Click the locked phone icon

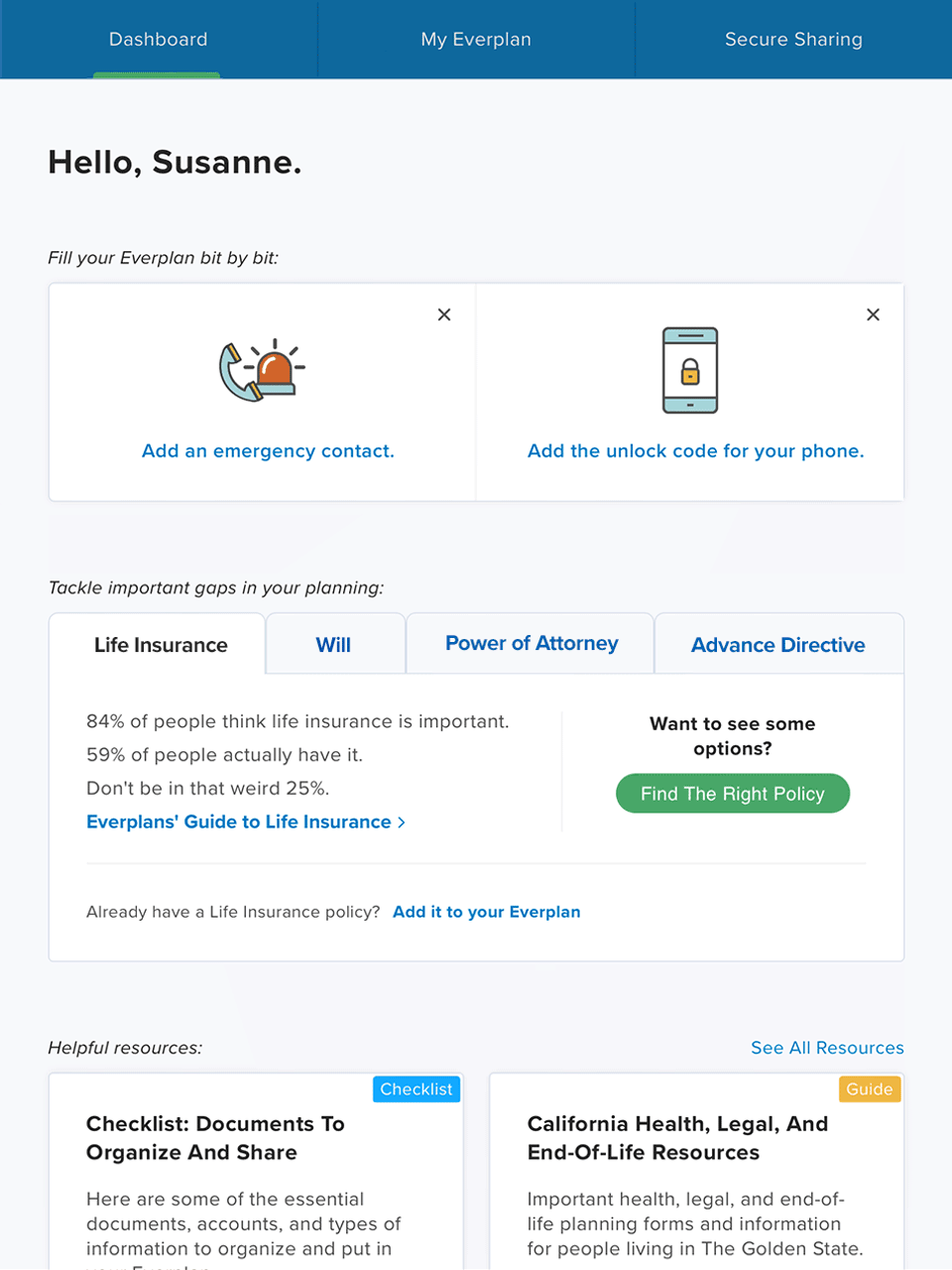[x=689, y=370]
